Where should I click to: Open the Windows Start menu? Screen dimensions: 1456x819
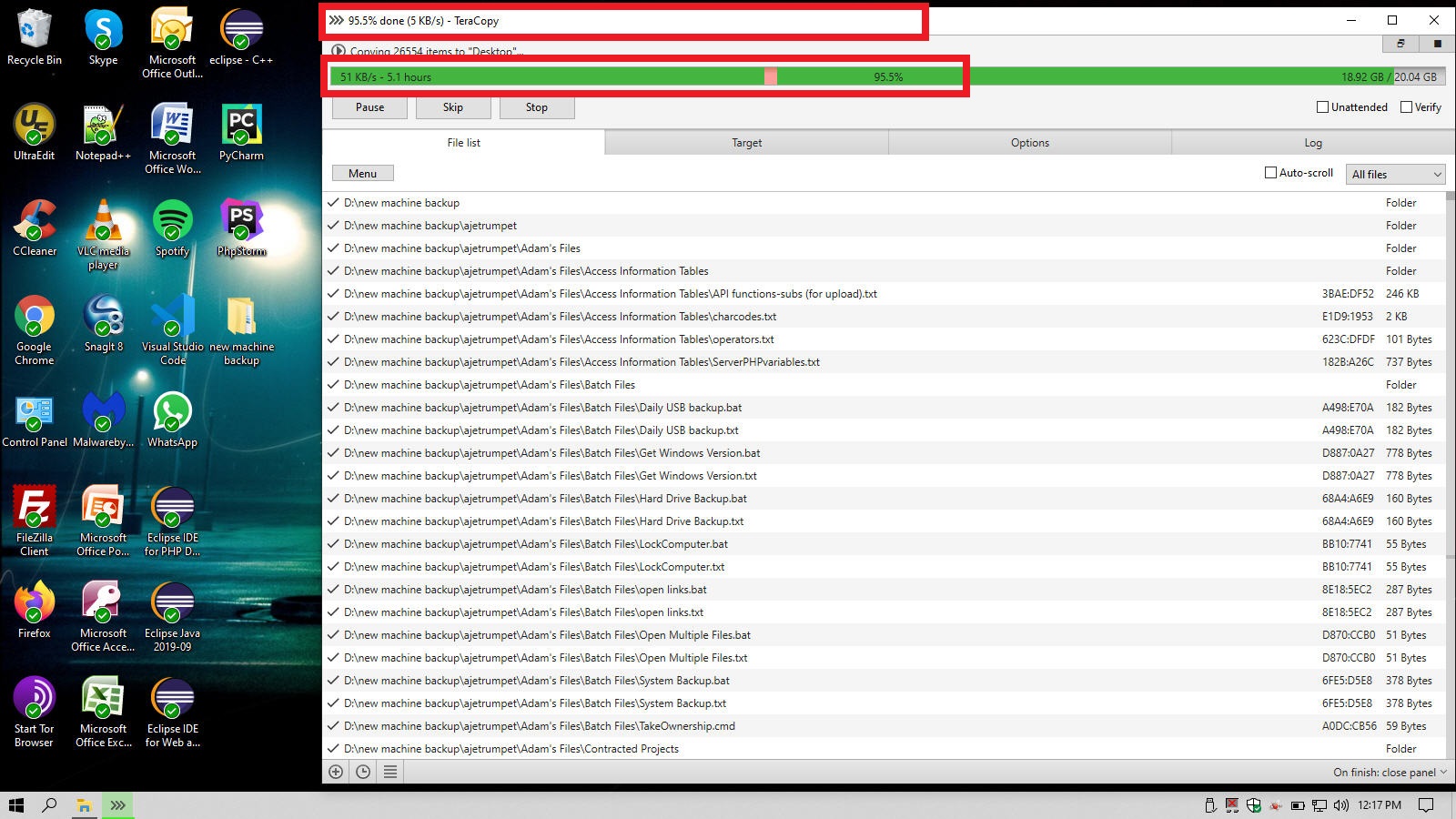16,805
